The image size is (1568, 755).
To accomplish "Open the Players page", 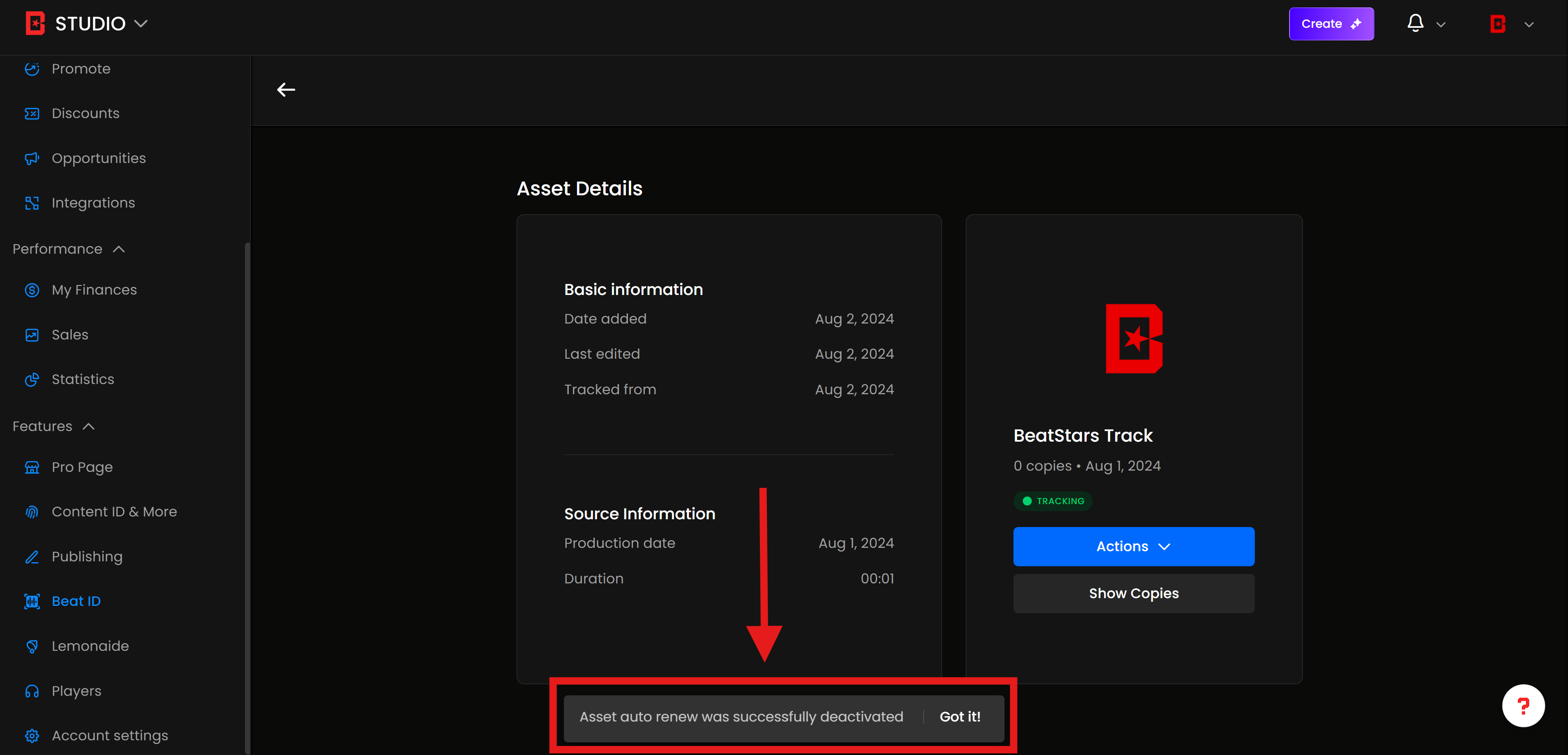I will pyautogui.click(x=77, y=691).
